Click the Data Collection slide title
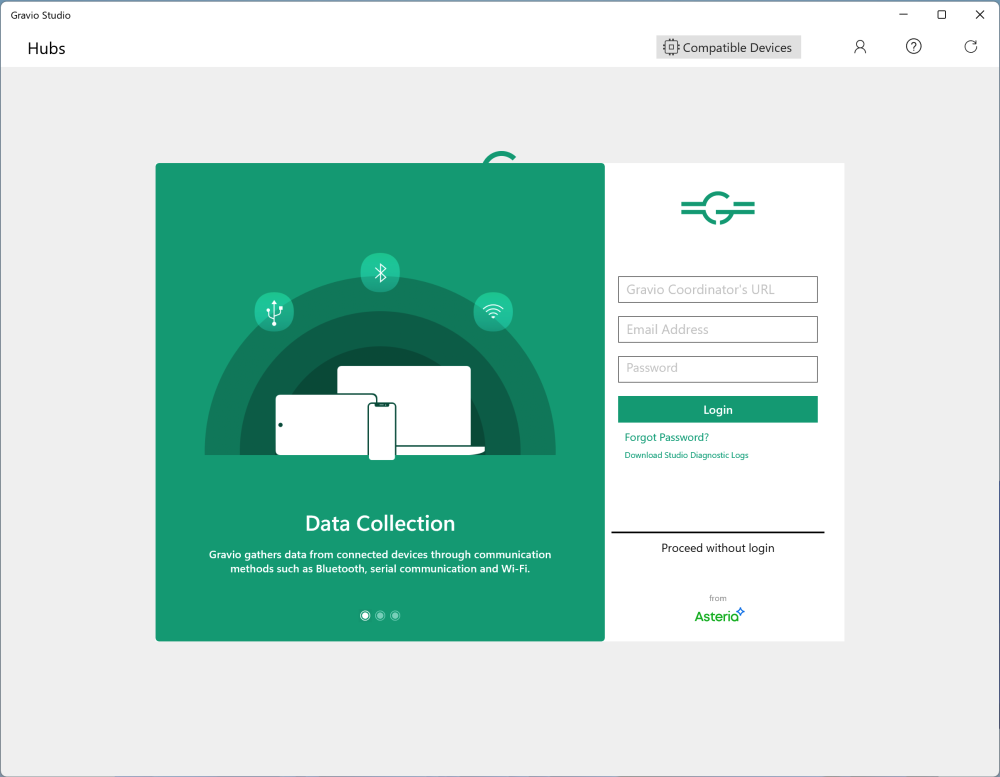The height and width of the screenshot is (777, 1000). 380,524
